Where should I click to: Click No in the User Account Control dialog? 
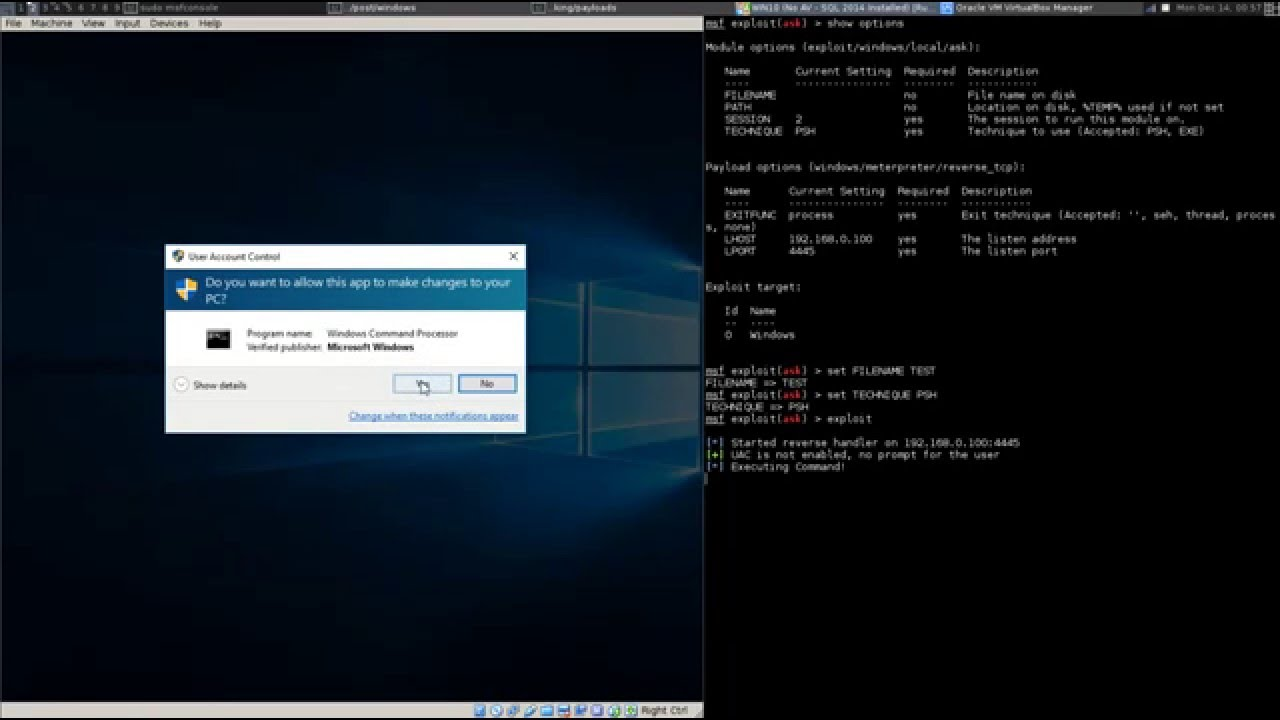(487, 384)
